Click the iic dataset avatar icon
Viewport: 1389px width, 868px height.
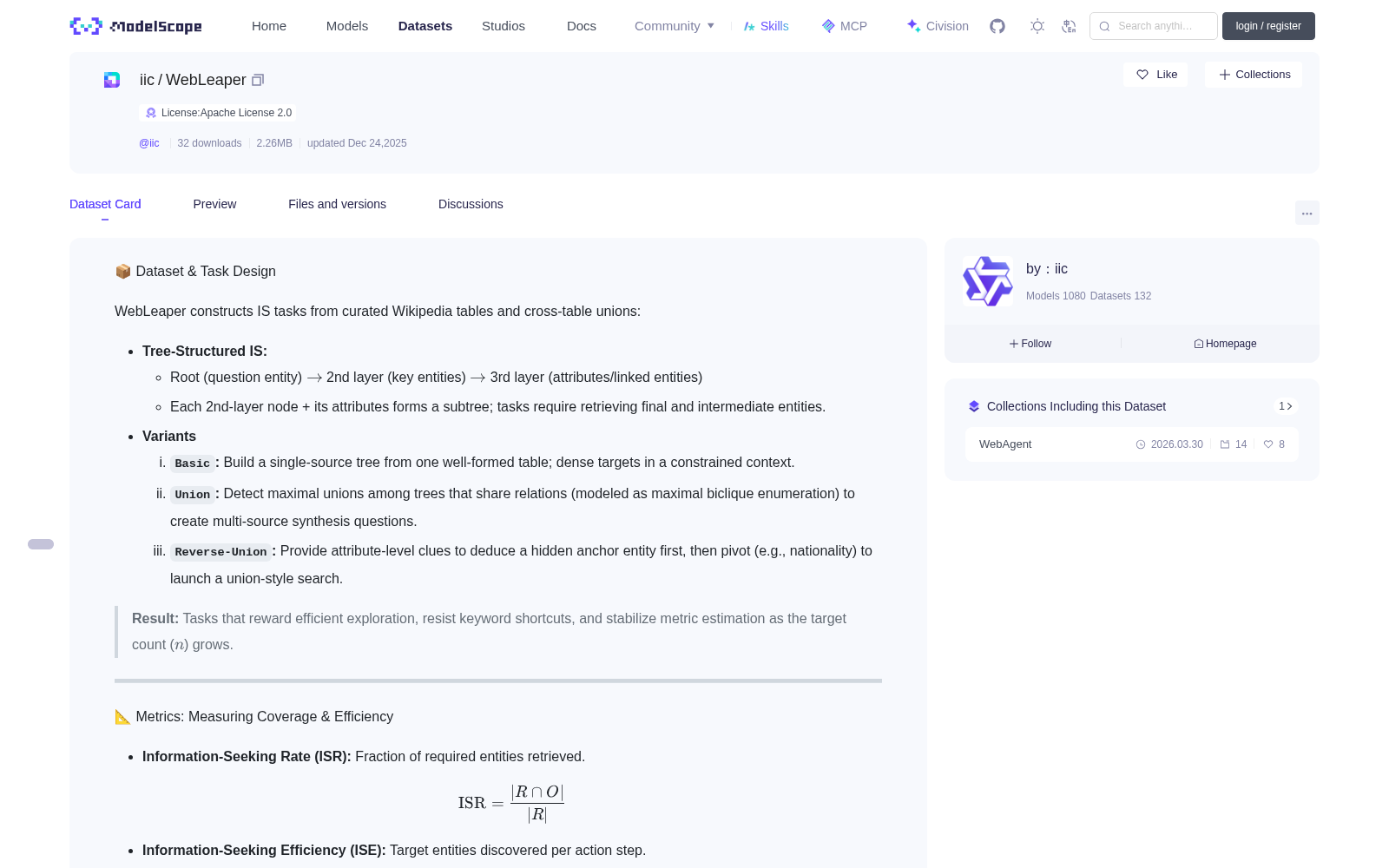[x=112, y=80]
